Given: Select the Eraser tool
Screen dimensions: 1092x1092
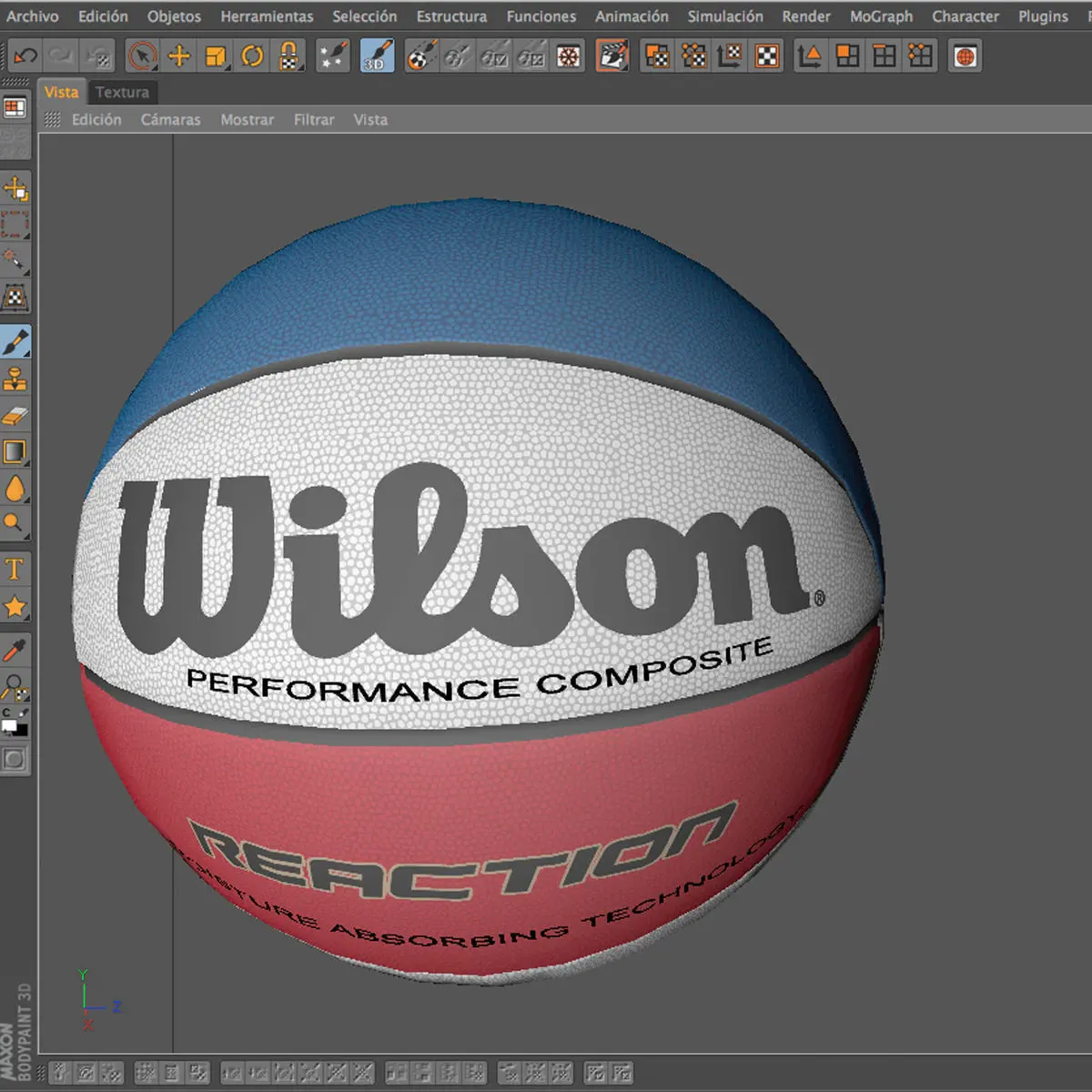Looking at the screenshot, I should click(15, 415).
